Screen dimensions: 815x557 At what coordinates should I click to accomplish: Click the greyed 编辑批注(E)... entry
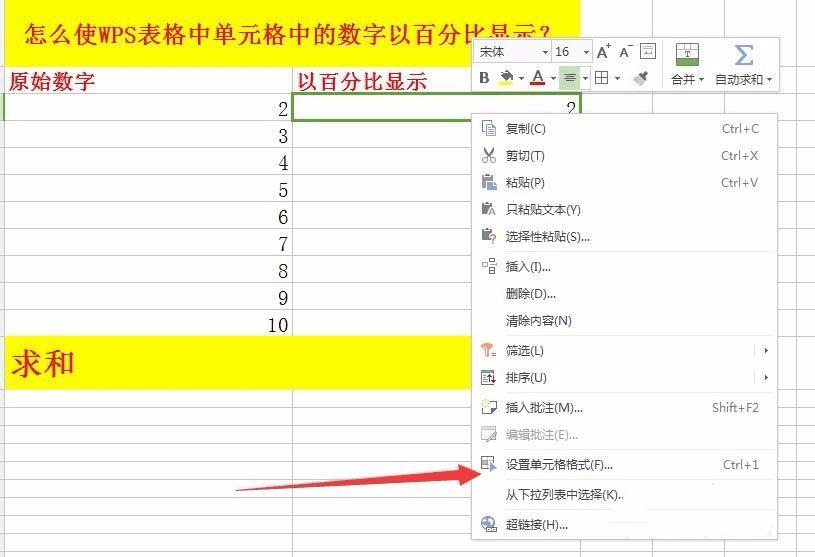click(x=624, y=435)
